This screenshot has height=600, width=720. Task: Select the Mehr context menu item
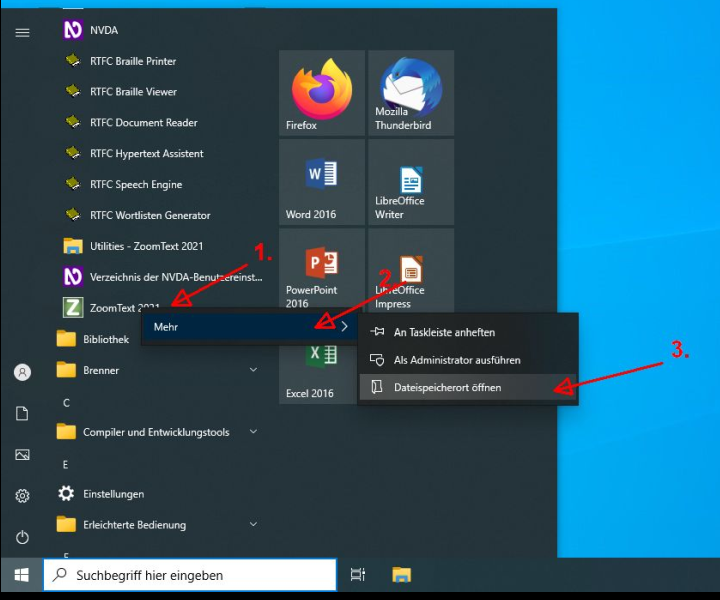[x=249, y=327]
